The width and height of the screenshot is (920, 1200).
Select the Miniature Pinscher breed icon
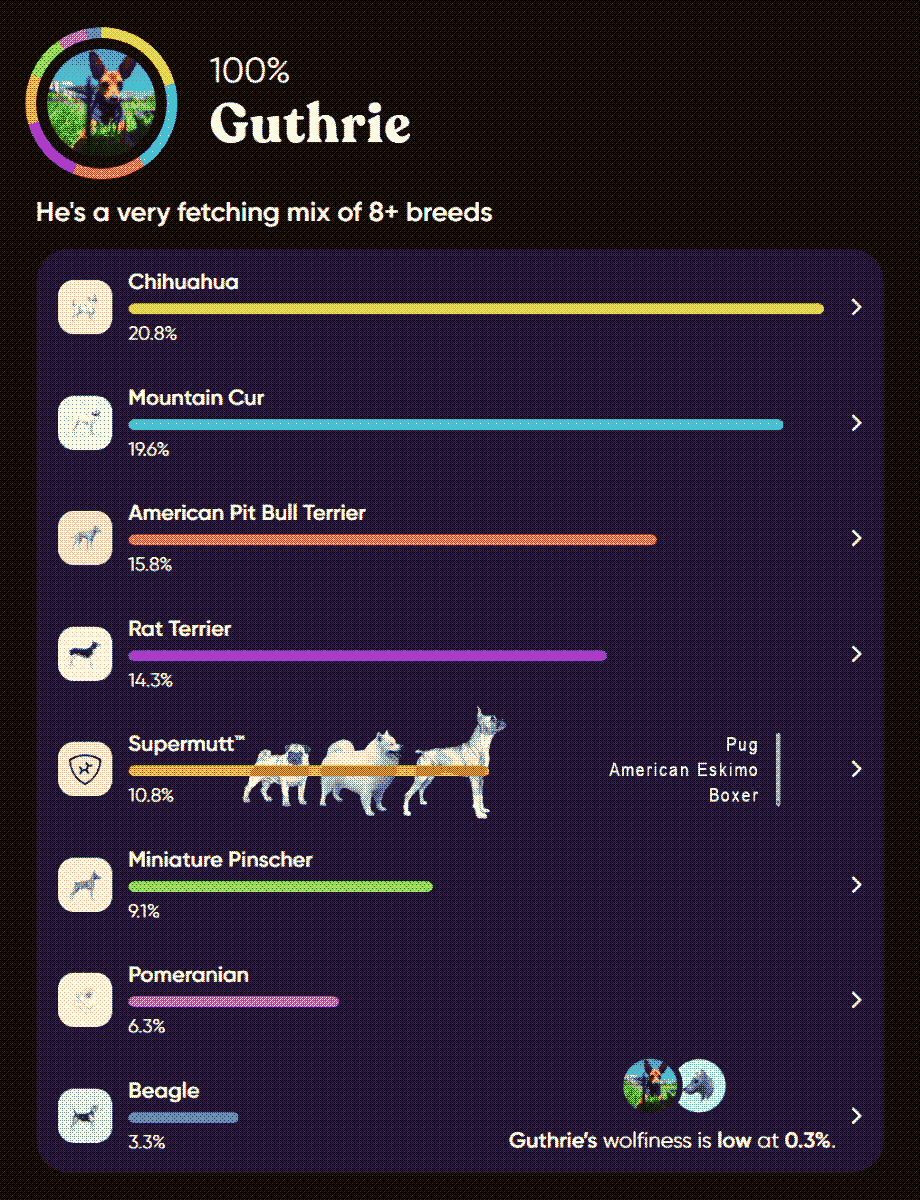[84, 885]
